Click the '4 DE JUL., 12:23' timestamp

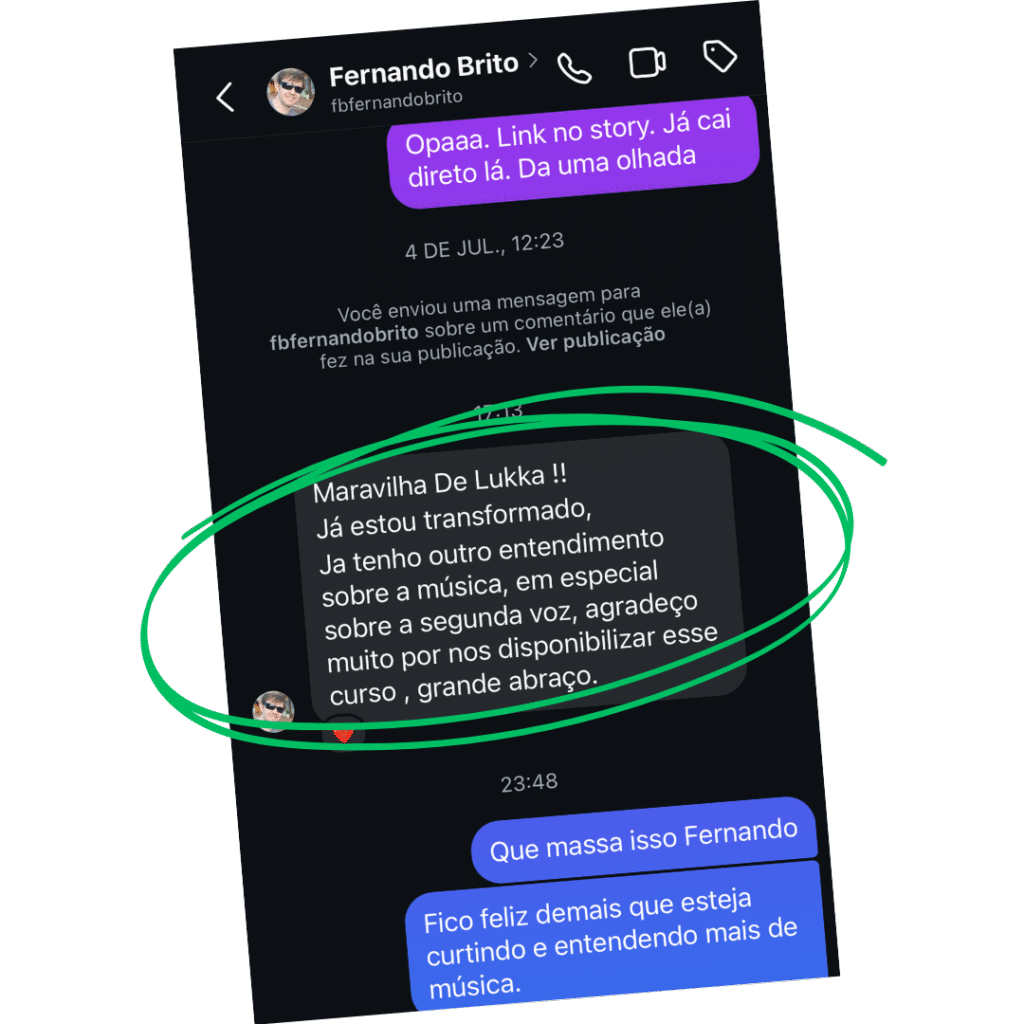(484, 246)
